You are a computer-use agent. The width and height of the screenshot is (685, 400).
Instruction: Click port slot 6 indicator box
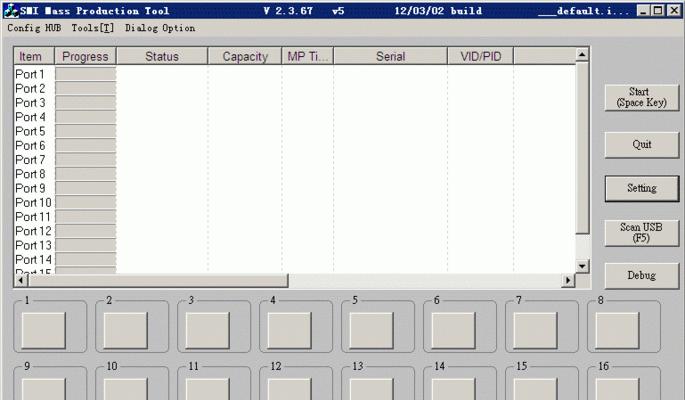tap(453, 331)
